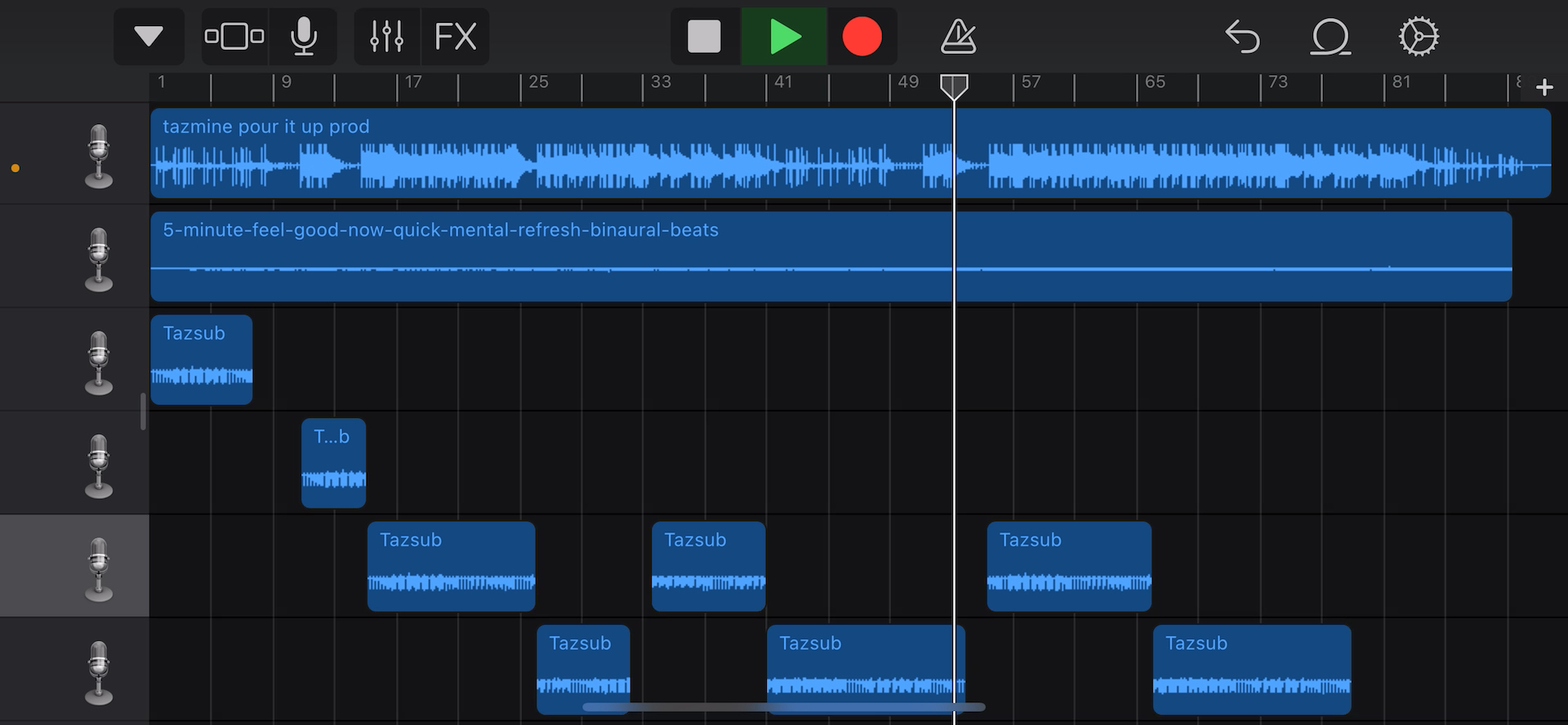Open the track controls mixer sliders
The height and width of the screenshot is (725, 1568).
pos(386,37)
